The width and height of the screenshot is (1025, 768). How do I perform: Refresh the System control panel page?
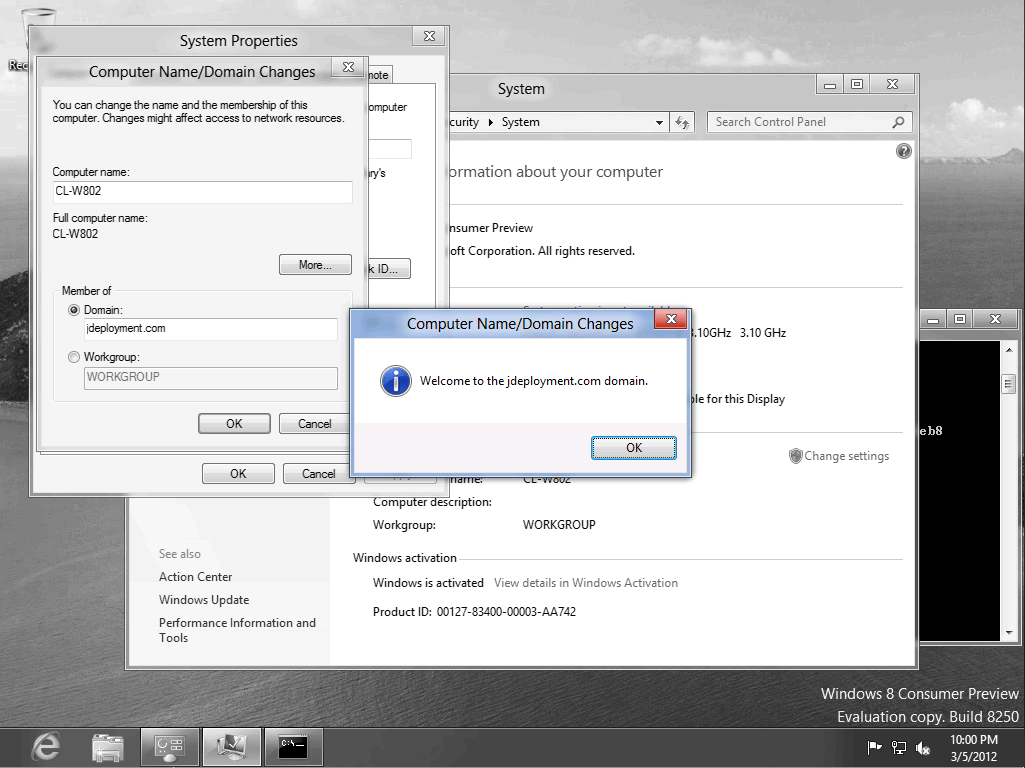[x=682, y=122]
